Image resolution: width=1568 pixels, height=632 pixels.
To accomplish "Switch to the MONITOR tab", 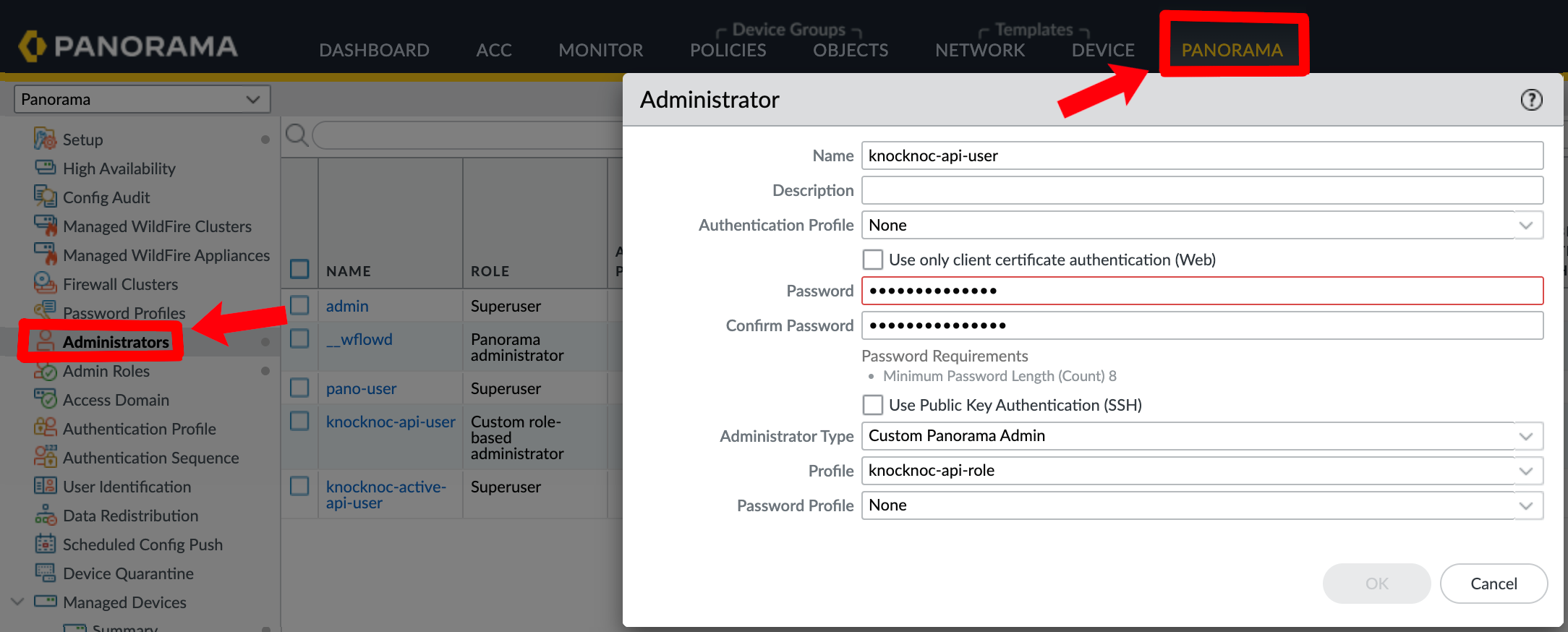I will tap(600, 50).
